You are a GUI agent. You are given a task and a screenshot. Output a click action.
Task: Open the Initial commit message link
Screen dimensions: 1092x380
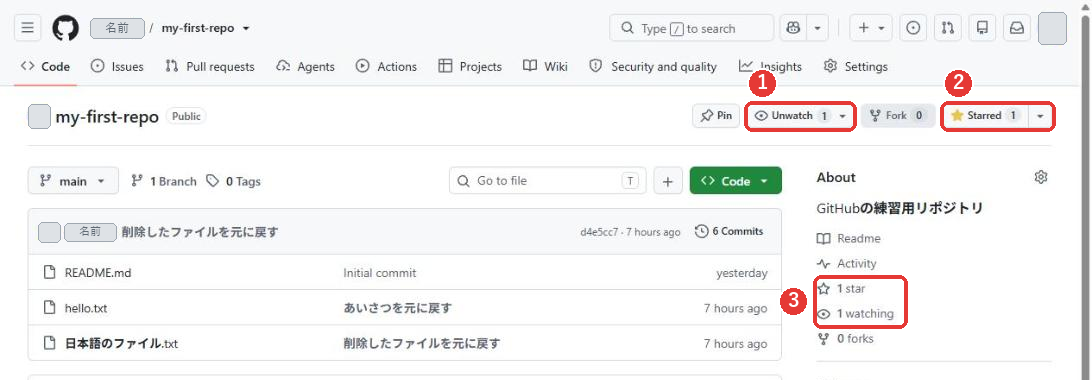(x=380, y=273)
